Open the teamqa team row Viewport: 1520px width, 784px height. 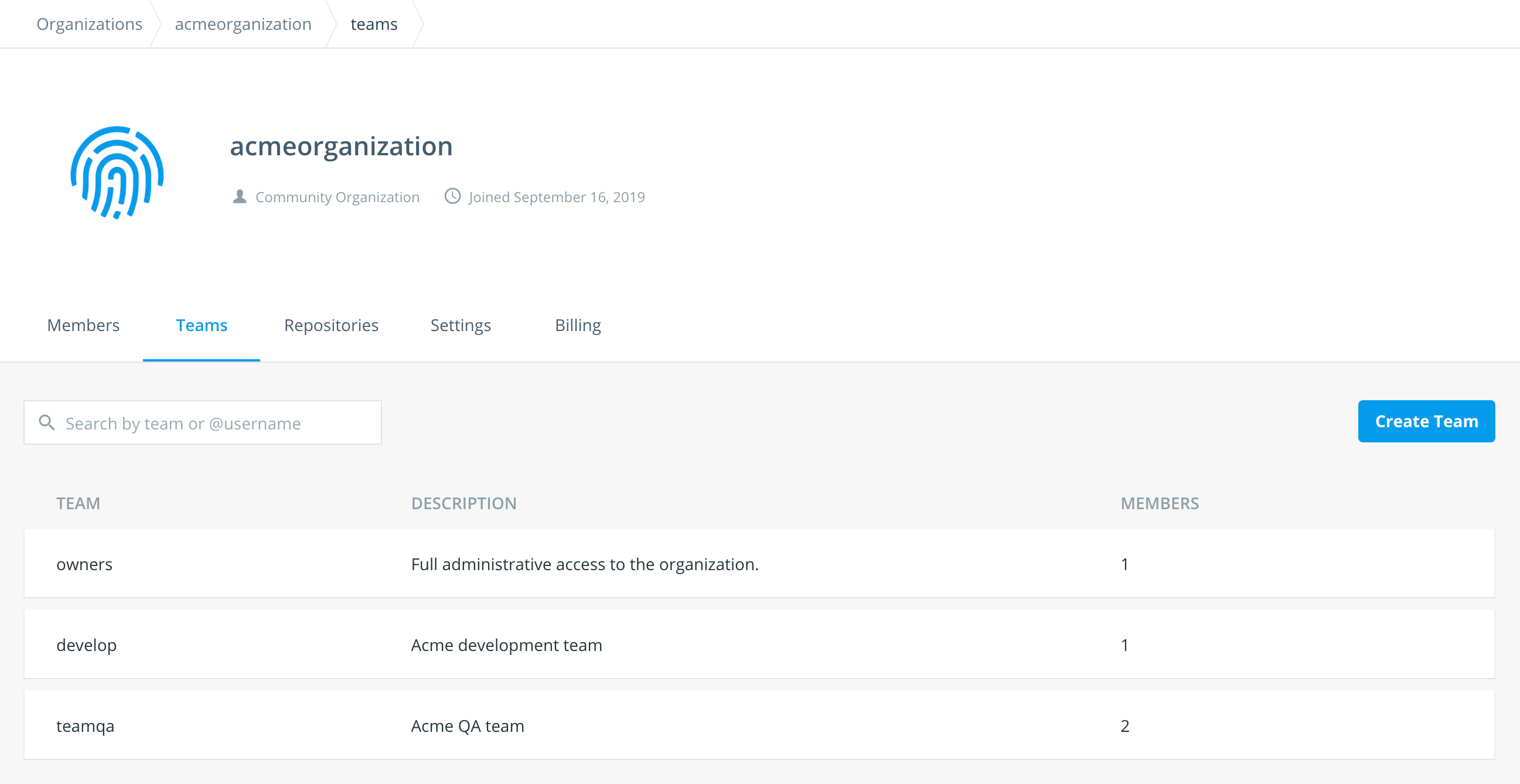click(86, 725)
